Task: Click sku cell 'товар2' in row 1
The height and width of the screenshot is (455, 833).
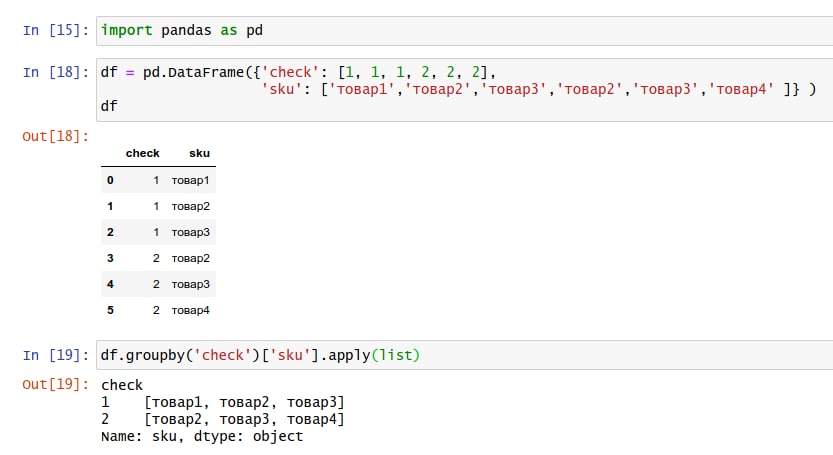Action: [190, 206]
